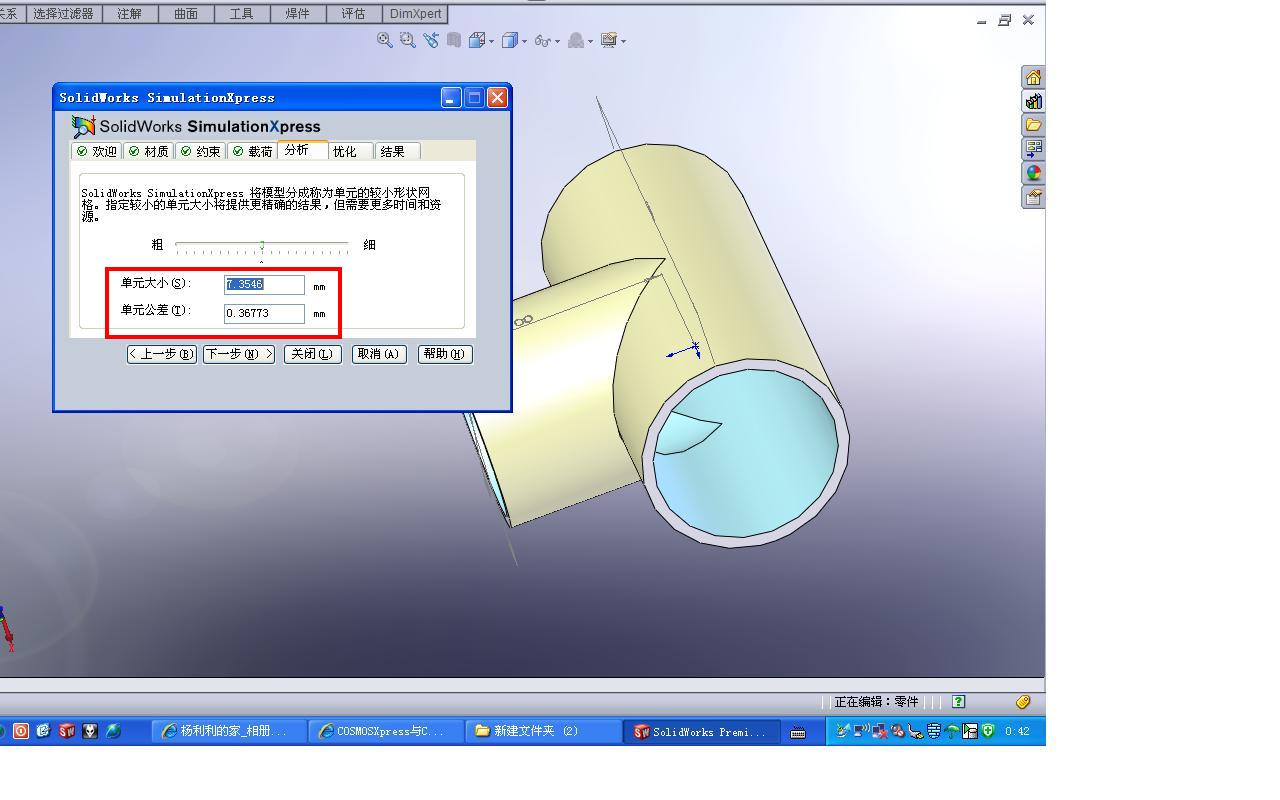Open the SolidWorks Resources home icon
Screen dimensions: 1280x800
click(x=1033, y=77)
